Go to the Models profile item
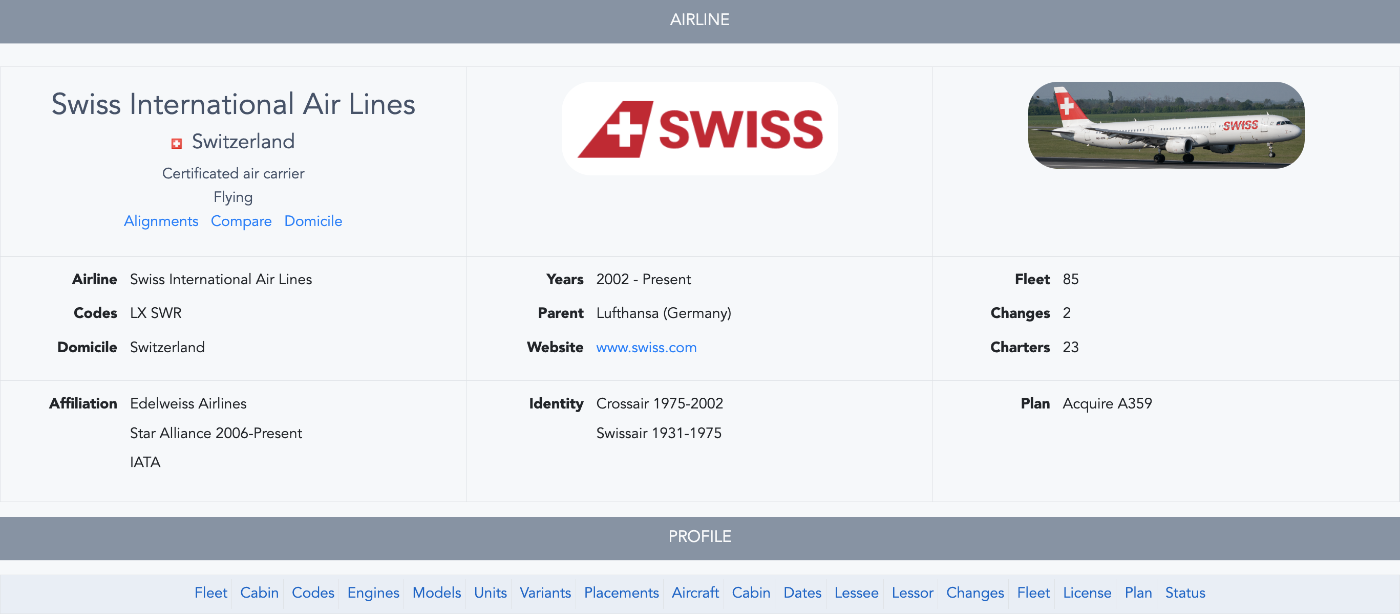1400x614 pixels. pyautogui.click(x=437, y=593)
